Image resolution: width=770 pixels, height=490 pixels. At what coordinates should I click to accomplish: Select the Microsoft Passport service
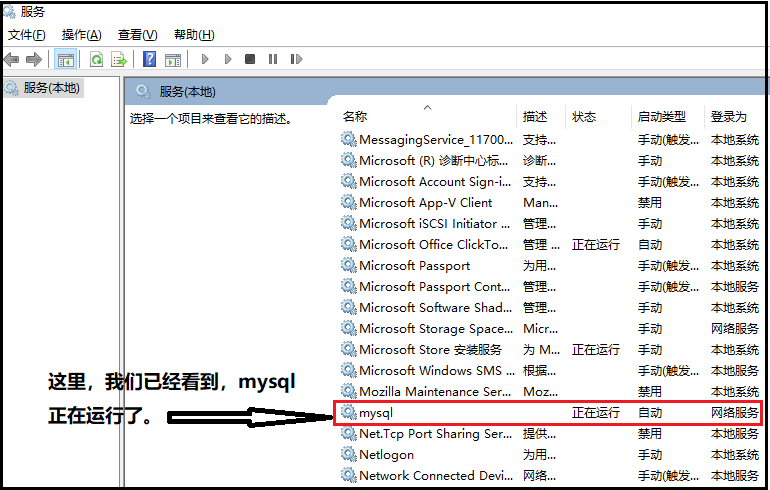point(550,266)
